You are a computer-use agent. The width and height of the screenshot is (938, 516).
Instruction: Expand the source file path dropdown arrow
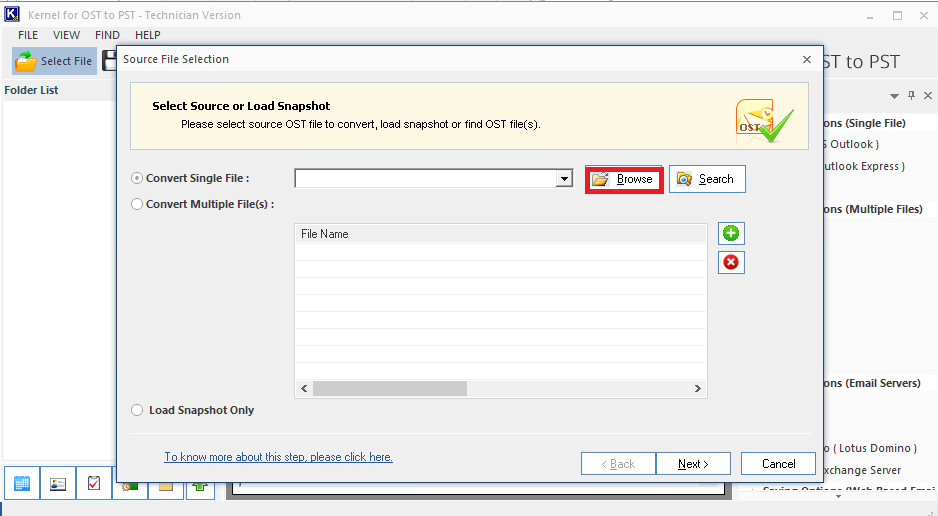coord(564,179)
